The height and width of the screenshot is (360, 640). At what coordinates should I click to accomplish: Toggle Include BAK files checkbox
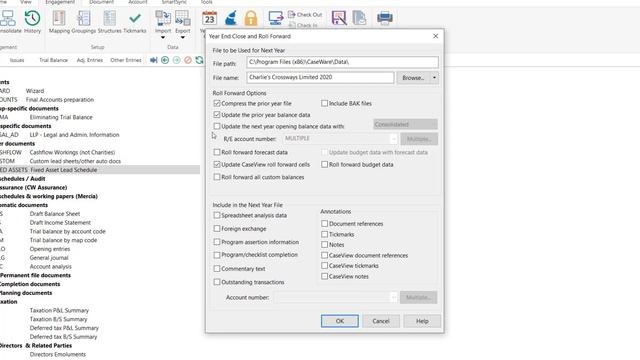tap(324, 104)
